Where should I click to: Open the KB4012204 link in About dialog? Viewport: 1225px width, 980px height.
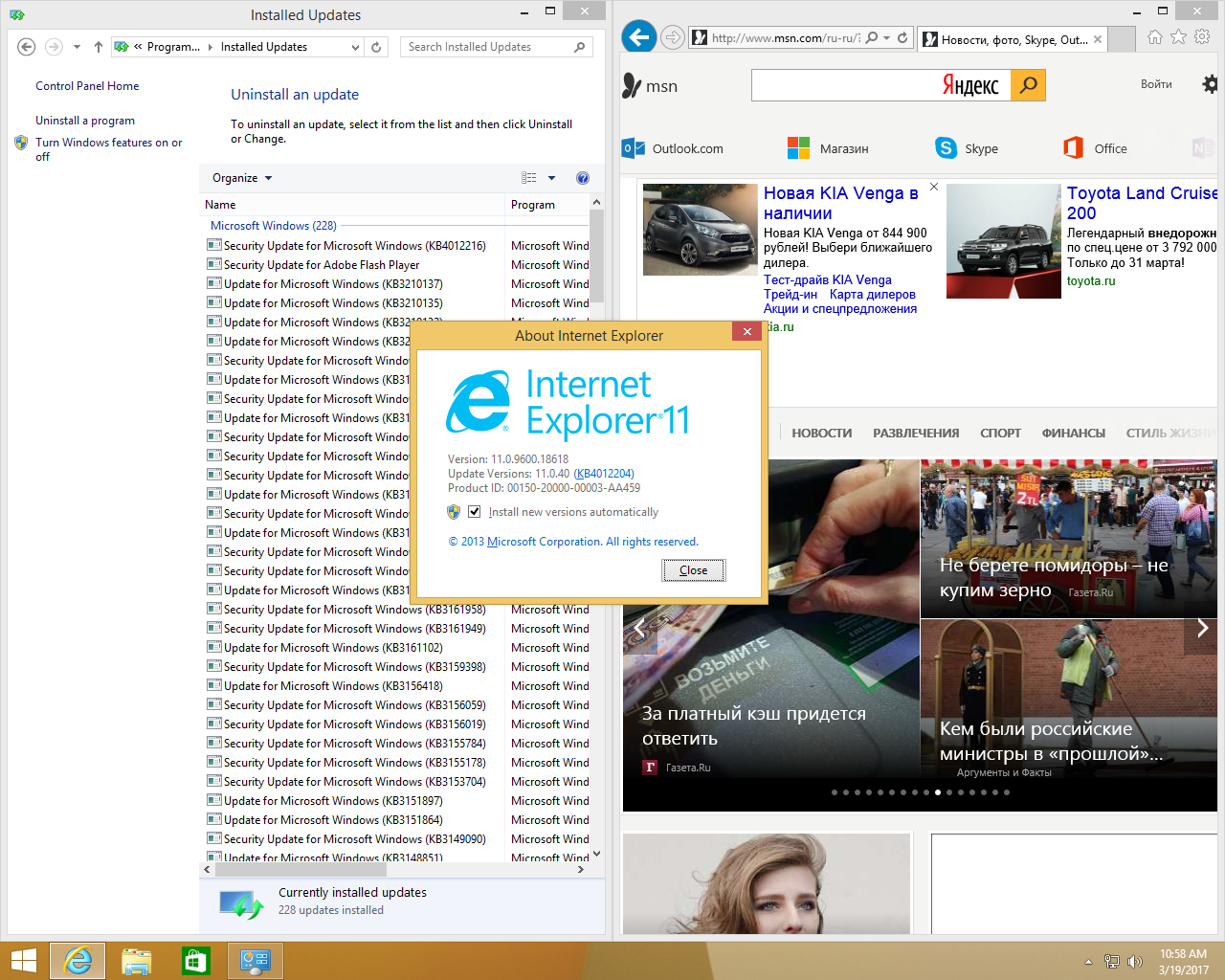tap(604, 474)
